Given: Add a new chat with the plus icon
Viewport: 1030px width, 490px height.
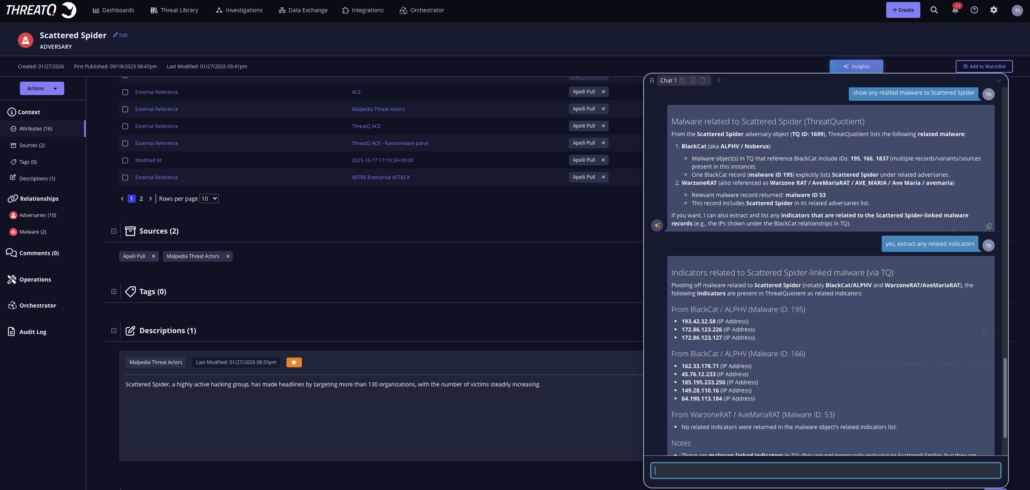Looking at the screenshot, I should 719,80.
